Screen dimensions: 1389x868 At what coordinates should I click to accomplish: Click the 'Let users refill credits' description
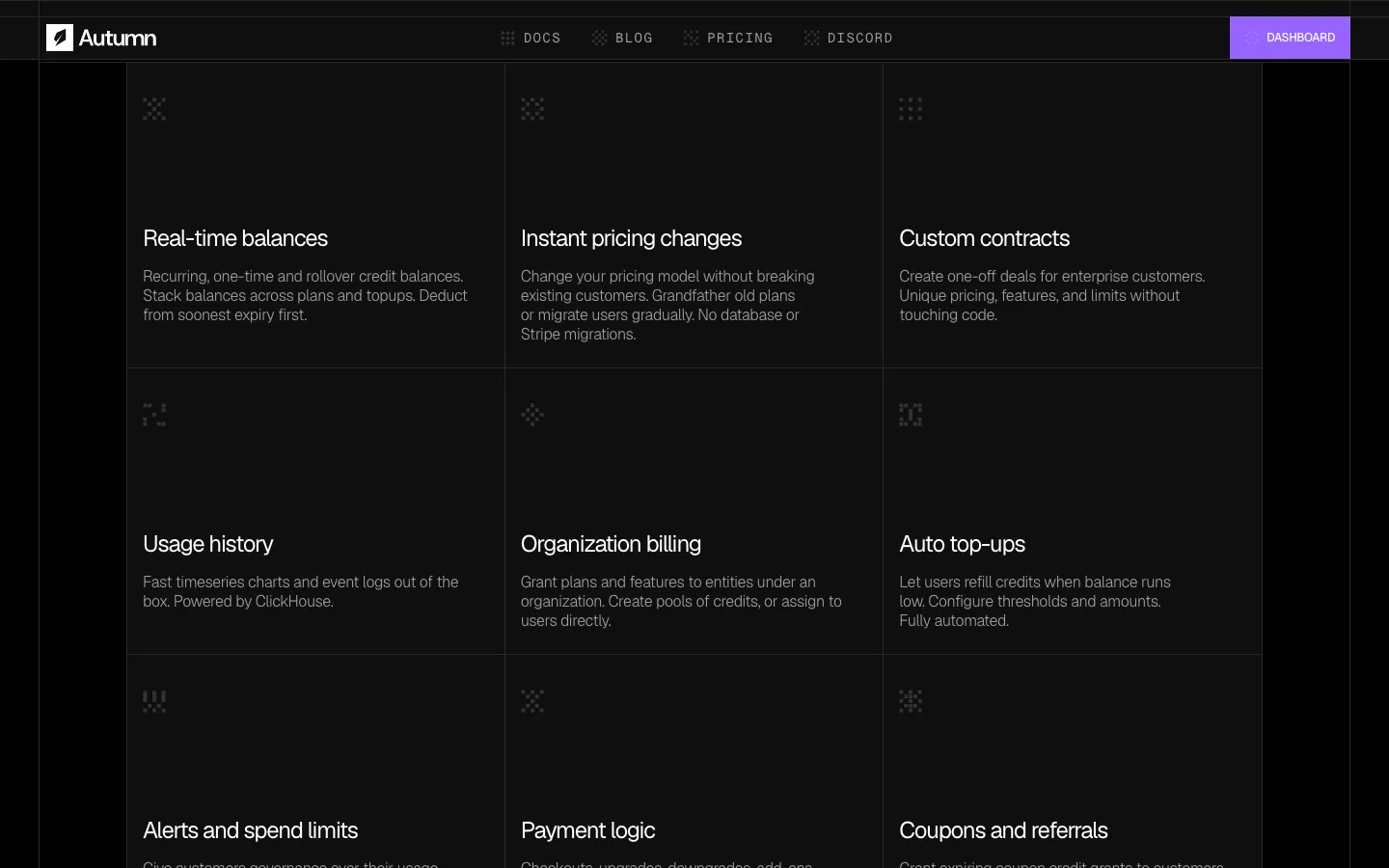point(1034,601)
